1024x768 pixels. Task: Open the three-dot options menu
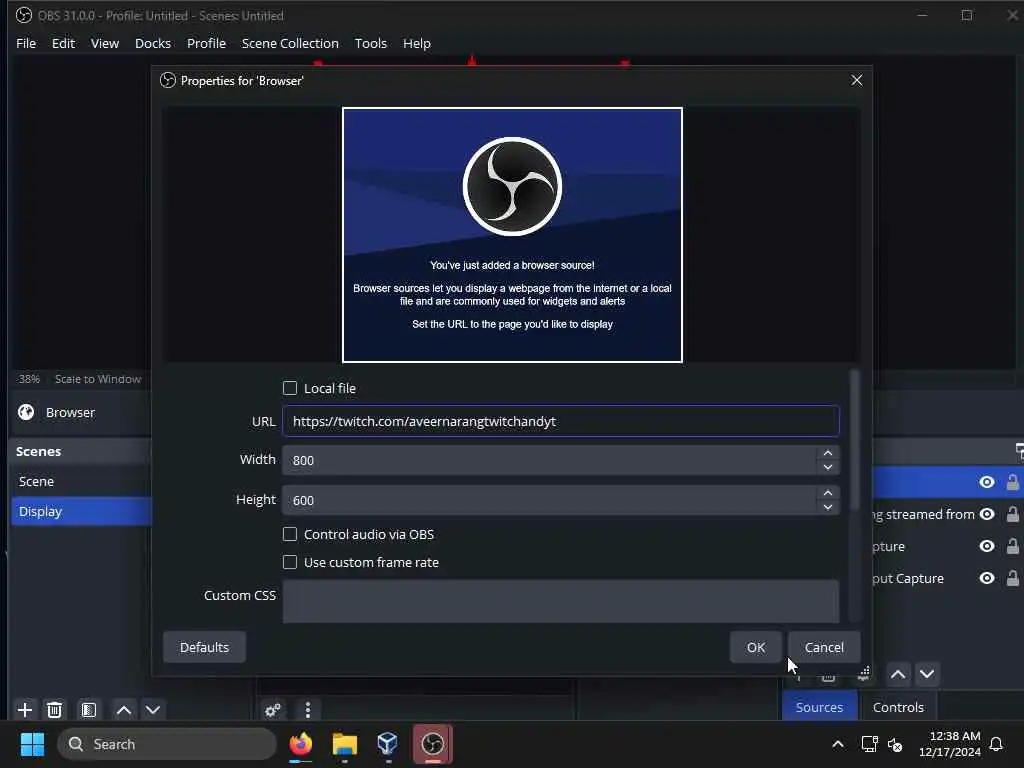[x=308, y=710]
